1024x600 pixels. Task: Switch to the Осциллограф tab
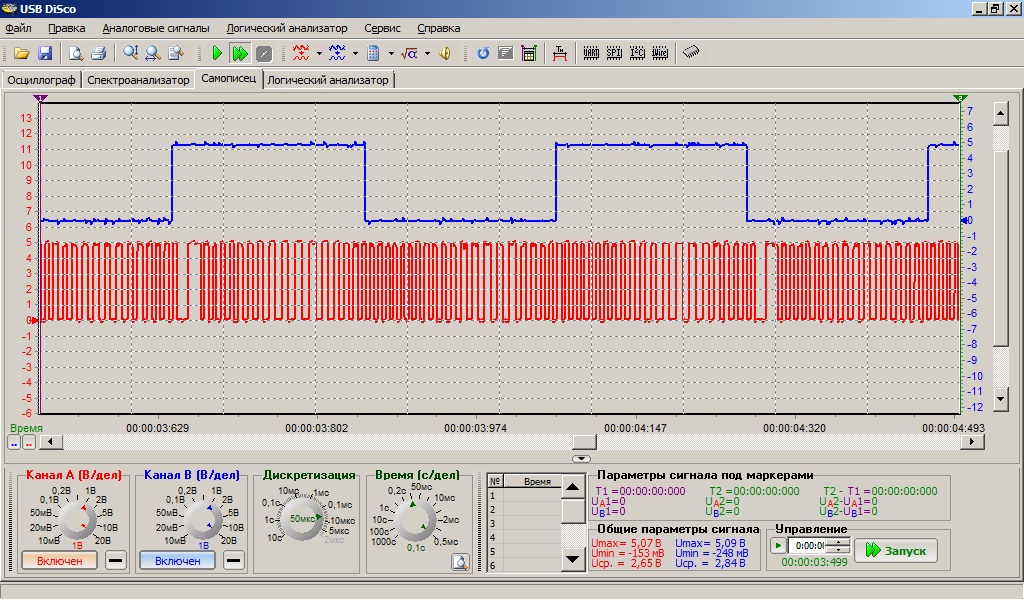pos(42,80)
